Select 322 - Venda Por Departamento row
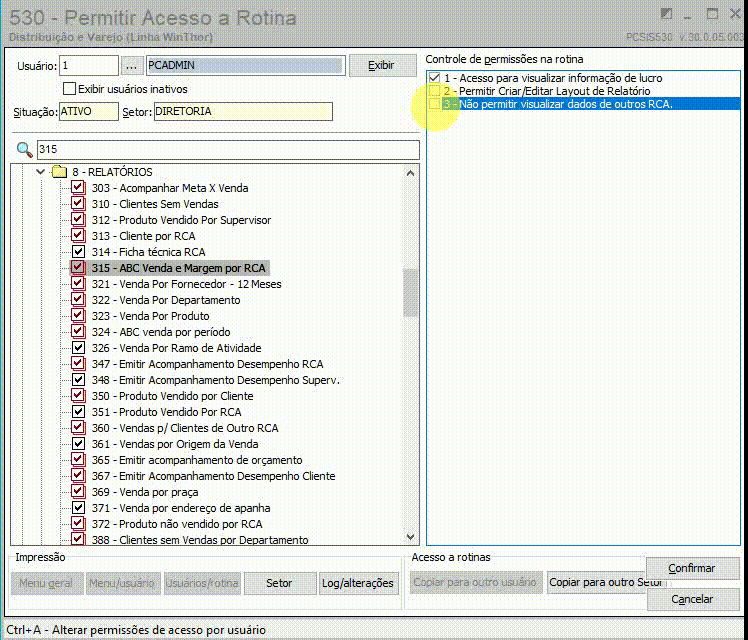 [166, 300]
